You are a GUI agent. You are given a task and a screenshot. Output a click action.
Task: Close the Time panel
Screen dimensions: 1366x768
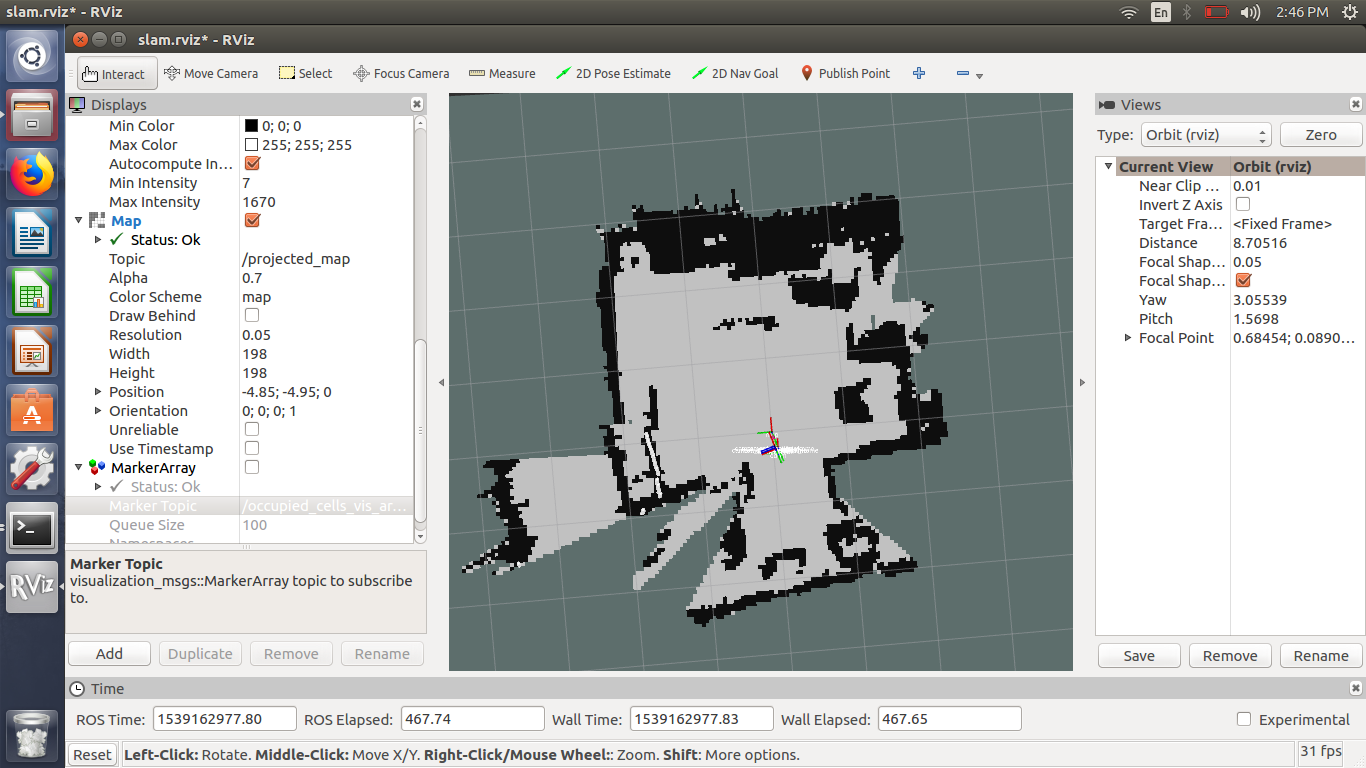click(x=1356, y=688)
